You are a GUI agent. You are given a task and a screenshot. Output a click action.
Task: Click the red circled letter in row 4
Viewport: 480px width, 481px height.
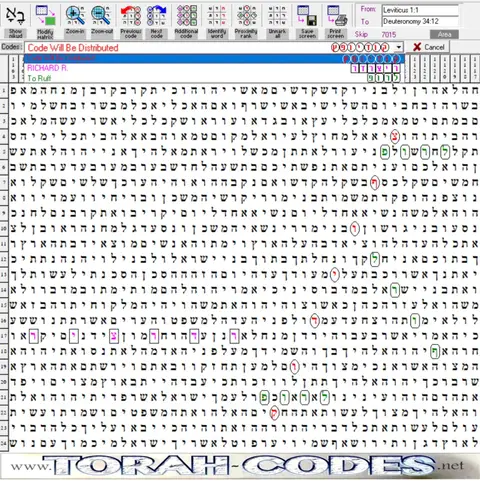tap(395, 136)
